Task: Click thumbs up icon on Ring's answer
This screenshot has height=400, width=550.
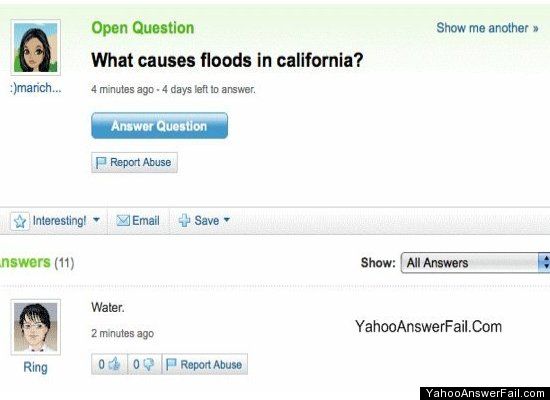Action: (114, 364)
